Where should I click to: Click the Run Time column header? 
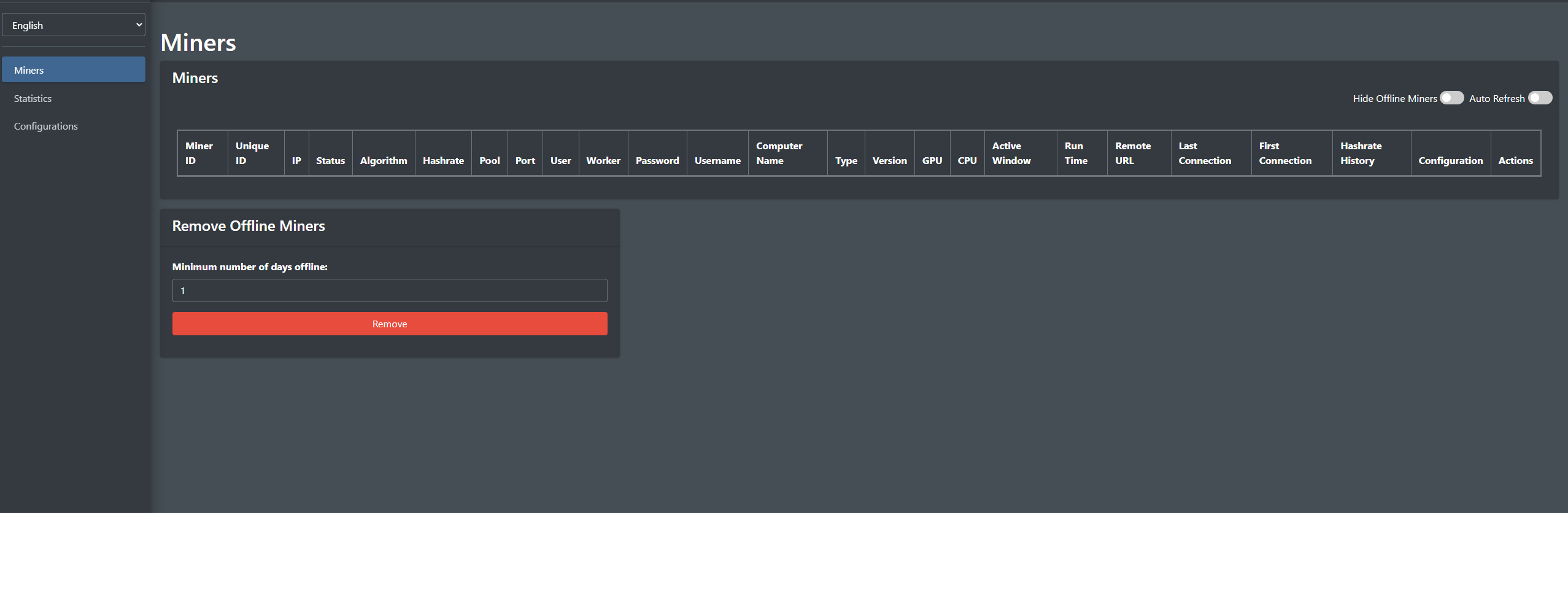pyautogui.click(x=1075, y=153)
